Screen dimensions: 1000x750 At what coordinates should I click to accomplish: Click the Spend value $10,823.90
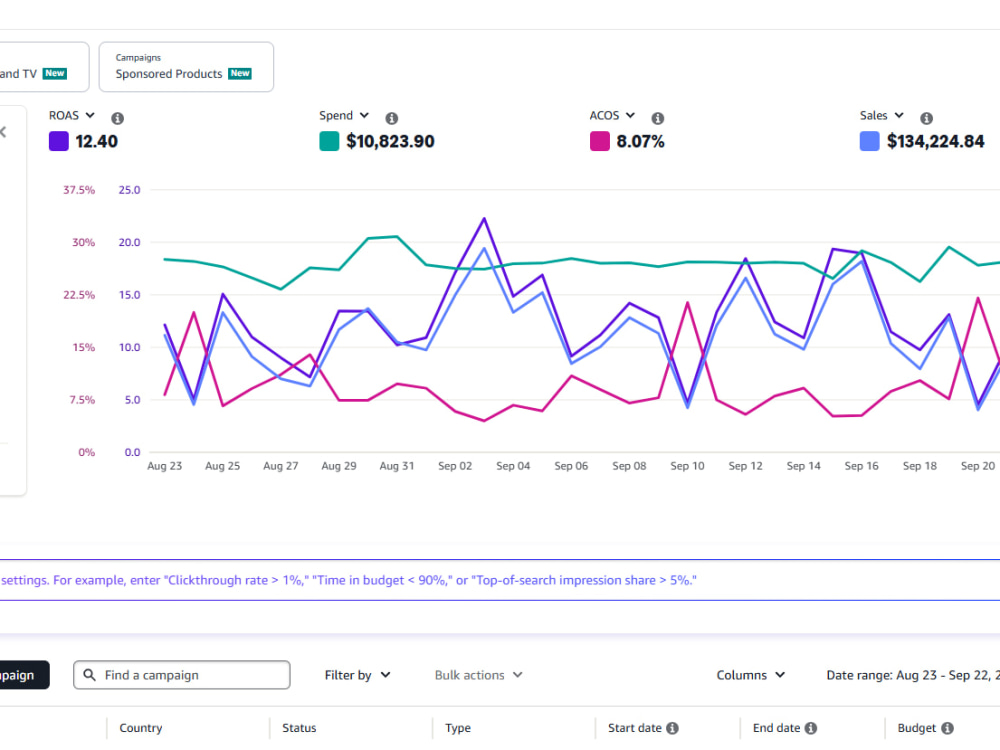(390, 142)
